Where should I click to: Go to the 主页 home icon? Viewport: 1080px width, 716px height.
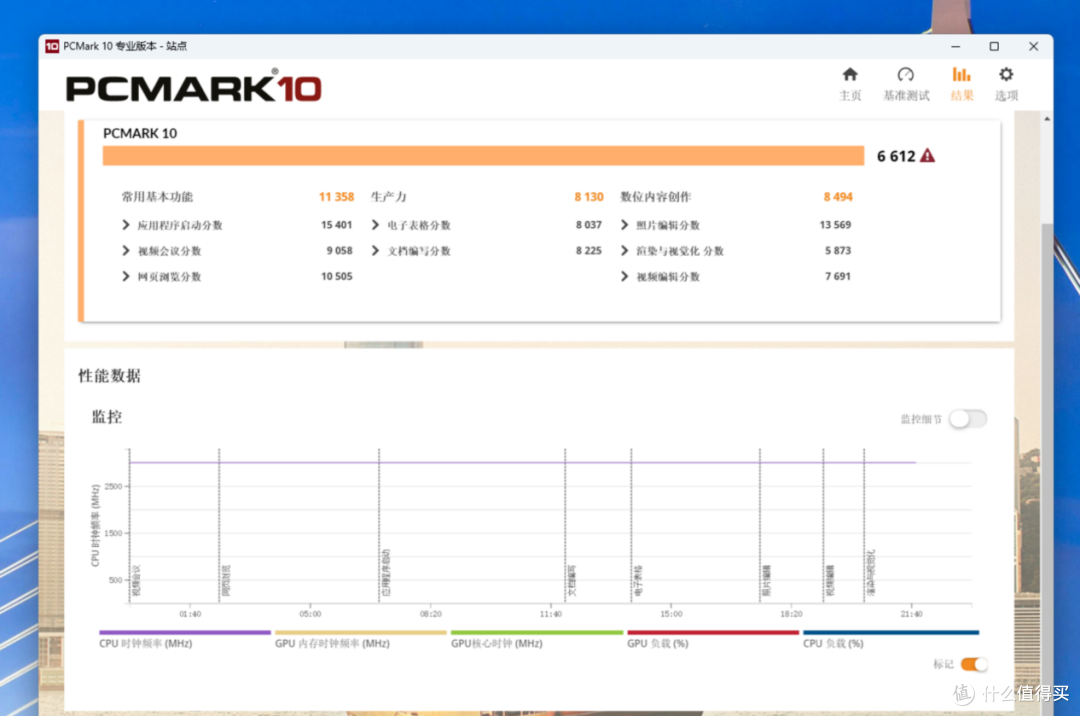pos(850,74)
